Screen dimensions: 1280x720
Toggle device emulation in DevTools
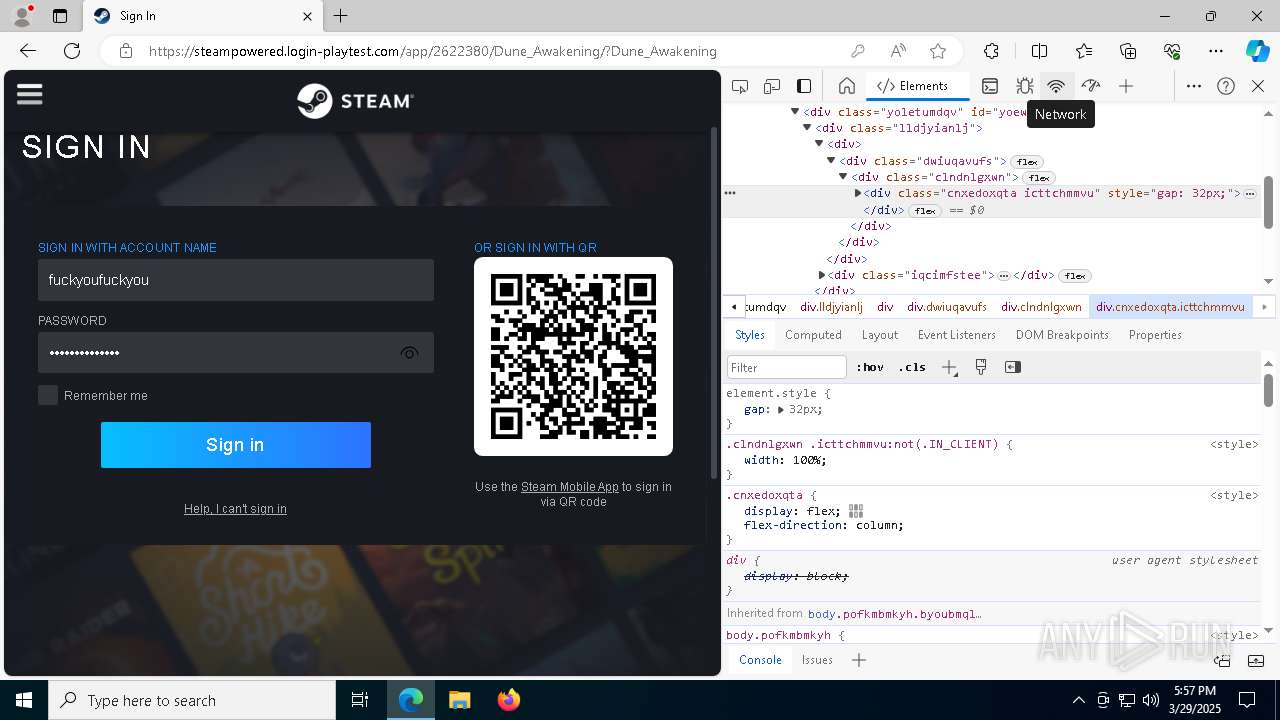(x=772, y=86)
